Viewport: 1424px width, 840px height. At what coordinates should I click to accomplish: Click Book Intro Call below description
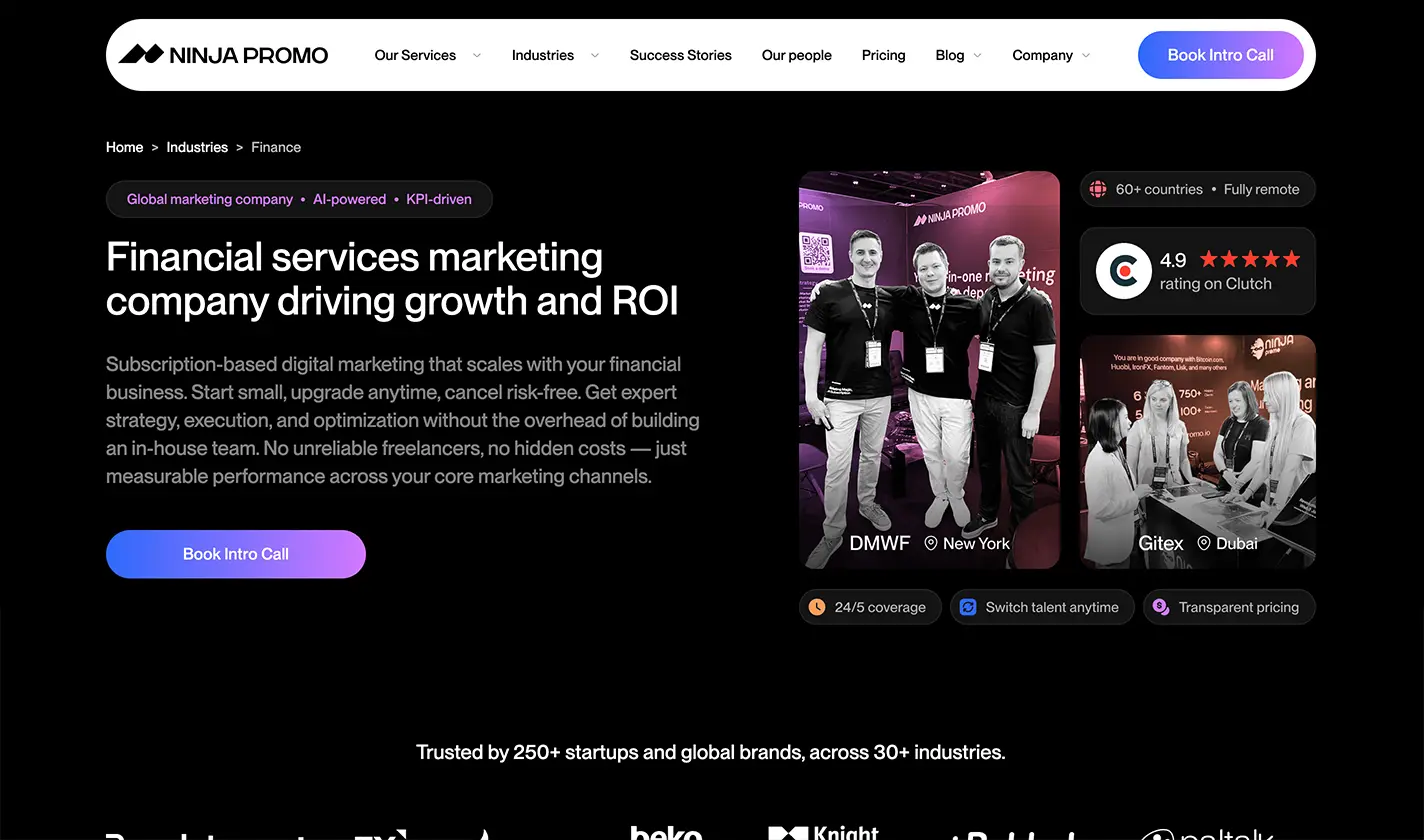(x=236, y=554)
